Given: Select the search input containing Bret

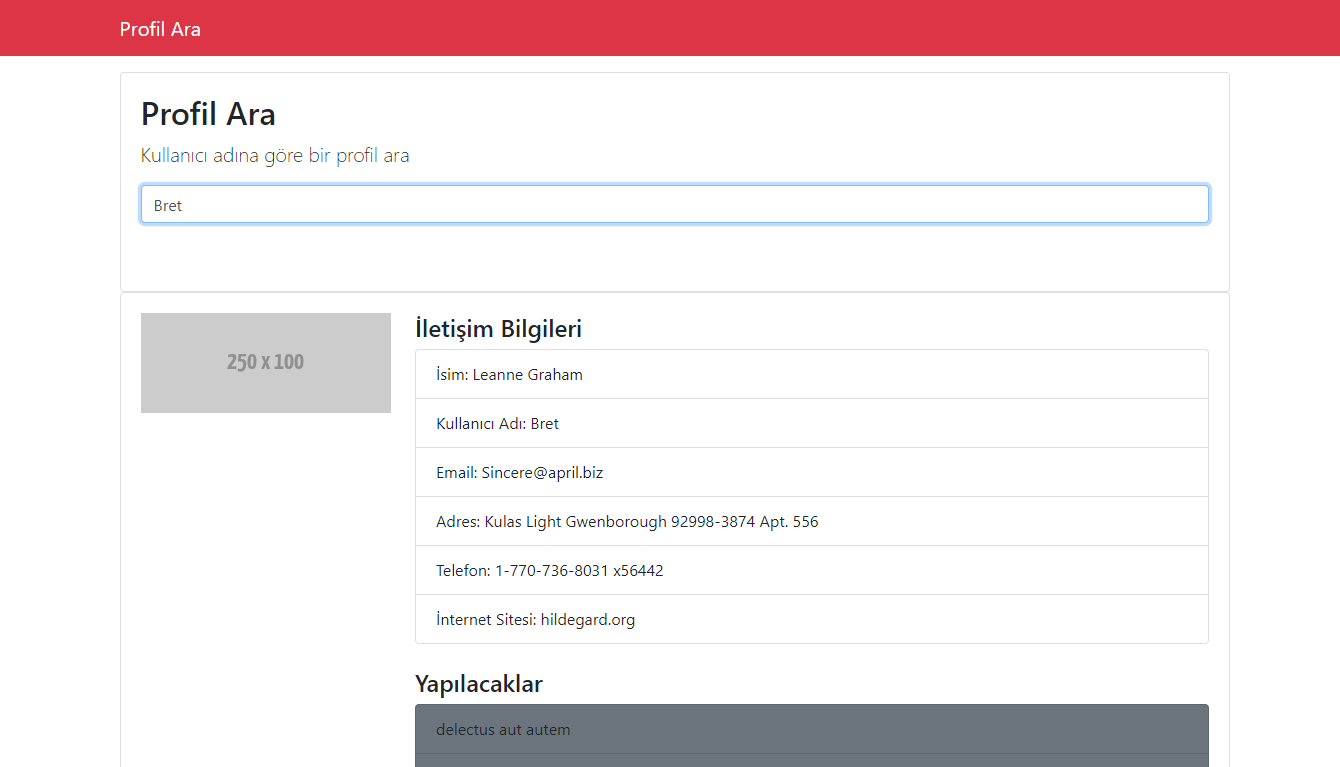Looking at the screenshot, I should tap(674, 204).
